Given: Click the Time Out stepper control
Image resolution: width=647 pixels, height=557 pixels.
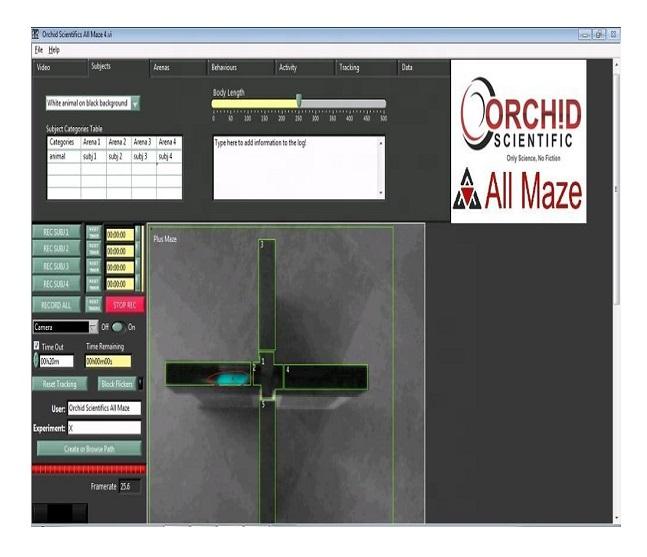Looking at the screenshot, I should point(36,360).
